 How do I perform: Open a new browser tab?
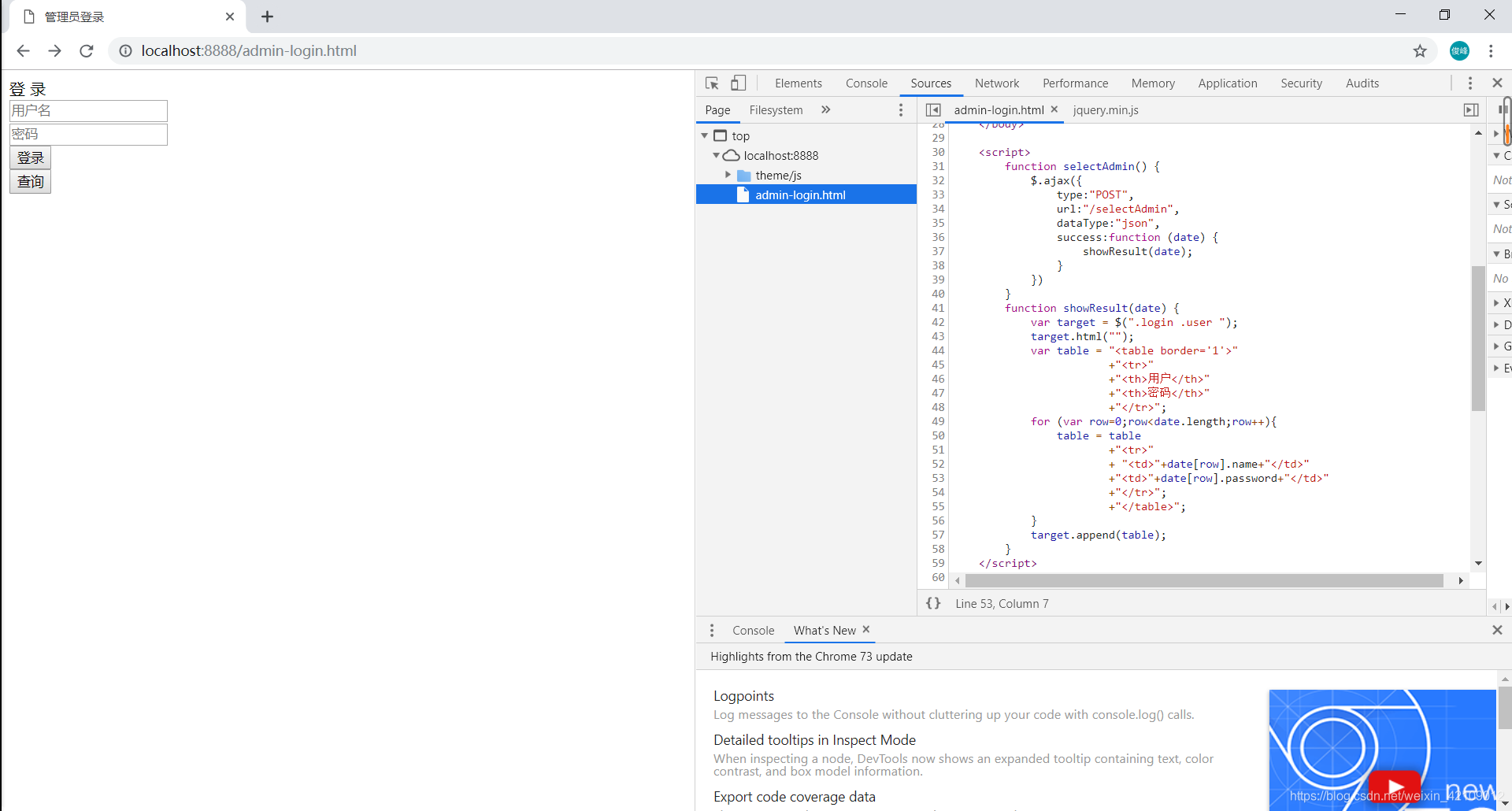click(268, 17)
